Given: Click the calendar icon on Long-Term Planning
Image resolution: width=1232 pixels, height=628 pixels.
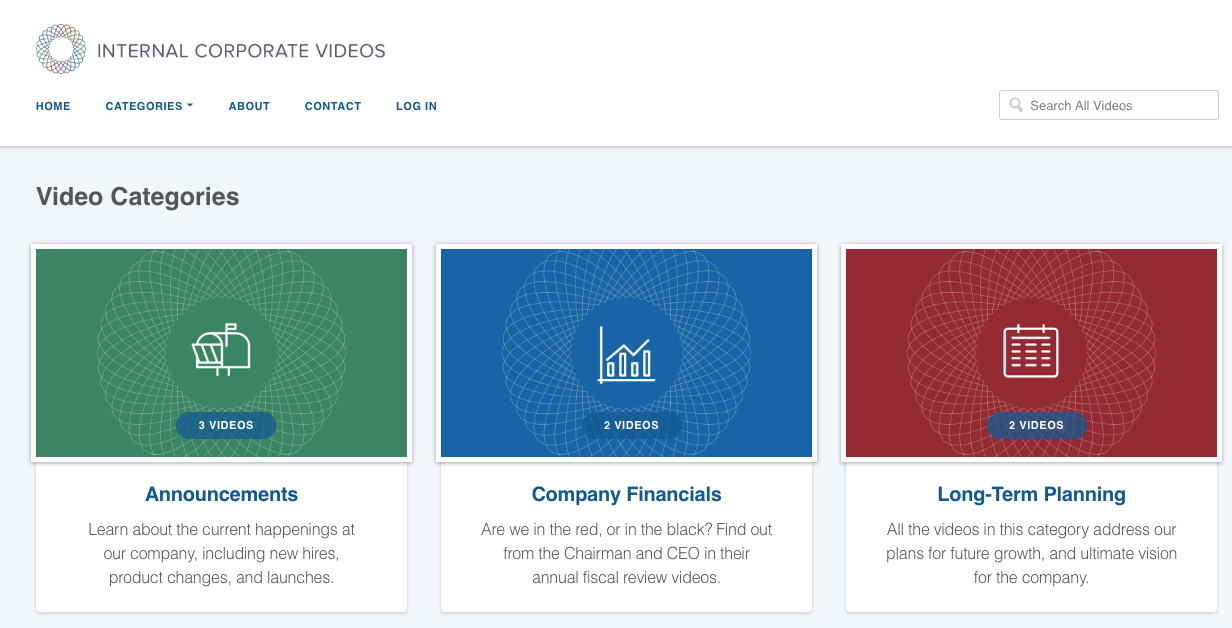Looking at the screenshot, I should 1031,352.
